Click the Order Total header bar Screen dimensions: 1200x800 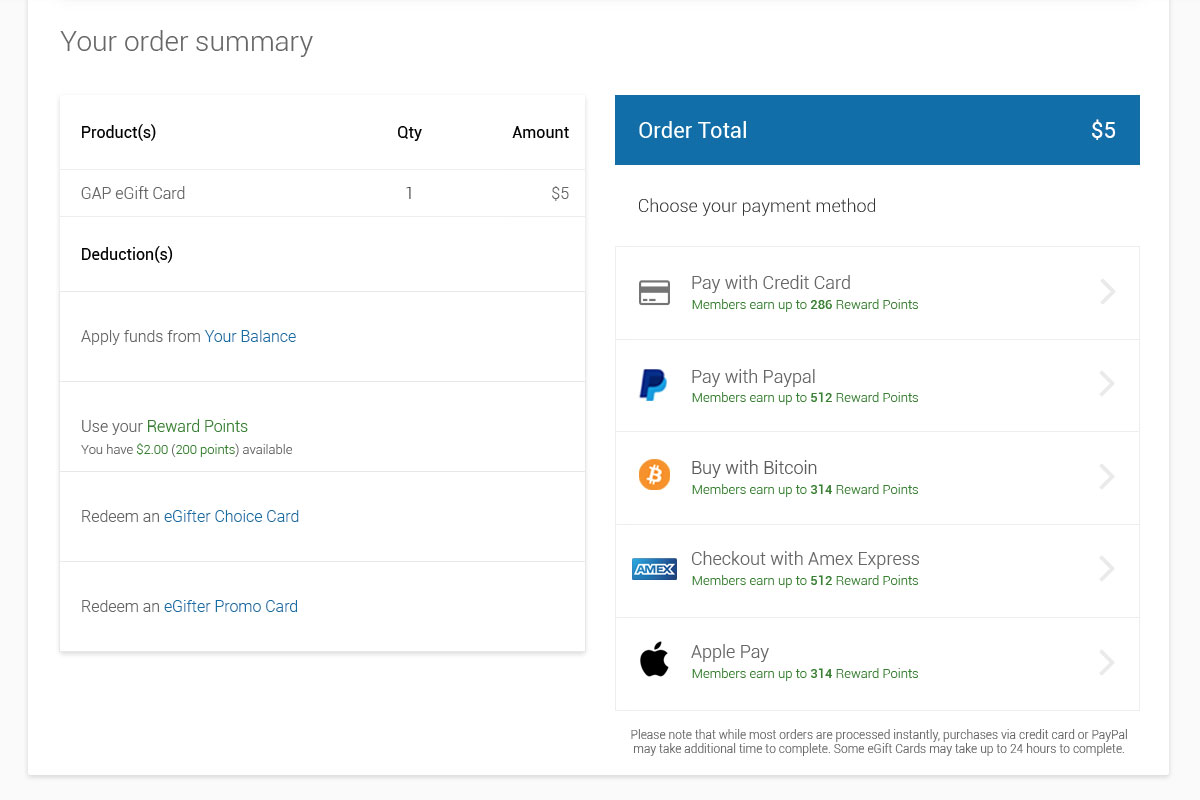click(877, 130)
